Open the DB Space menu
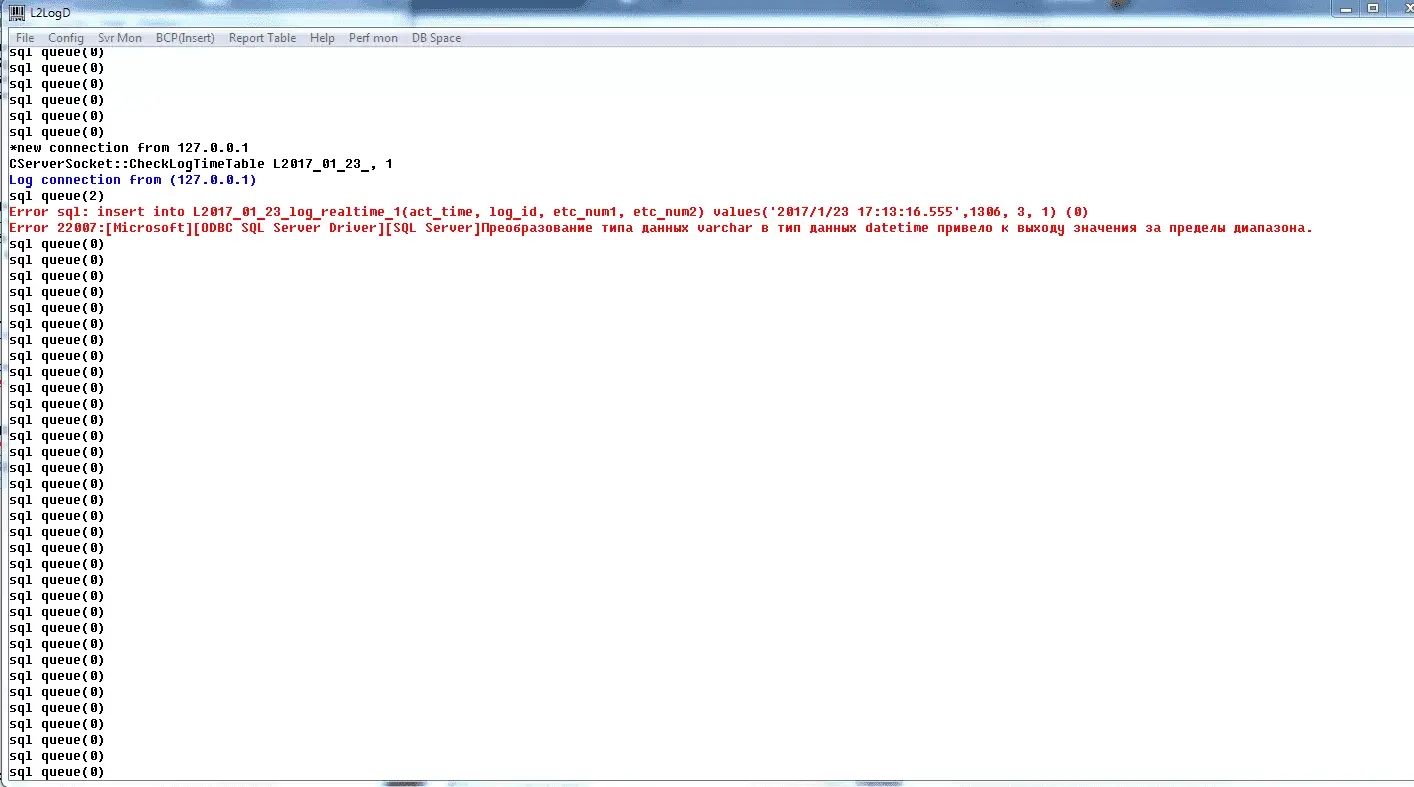1414x787 pixels. point(436,38)
